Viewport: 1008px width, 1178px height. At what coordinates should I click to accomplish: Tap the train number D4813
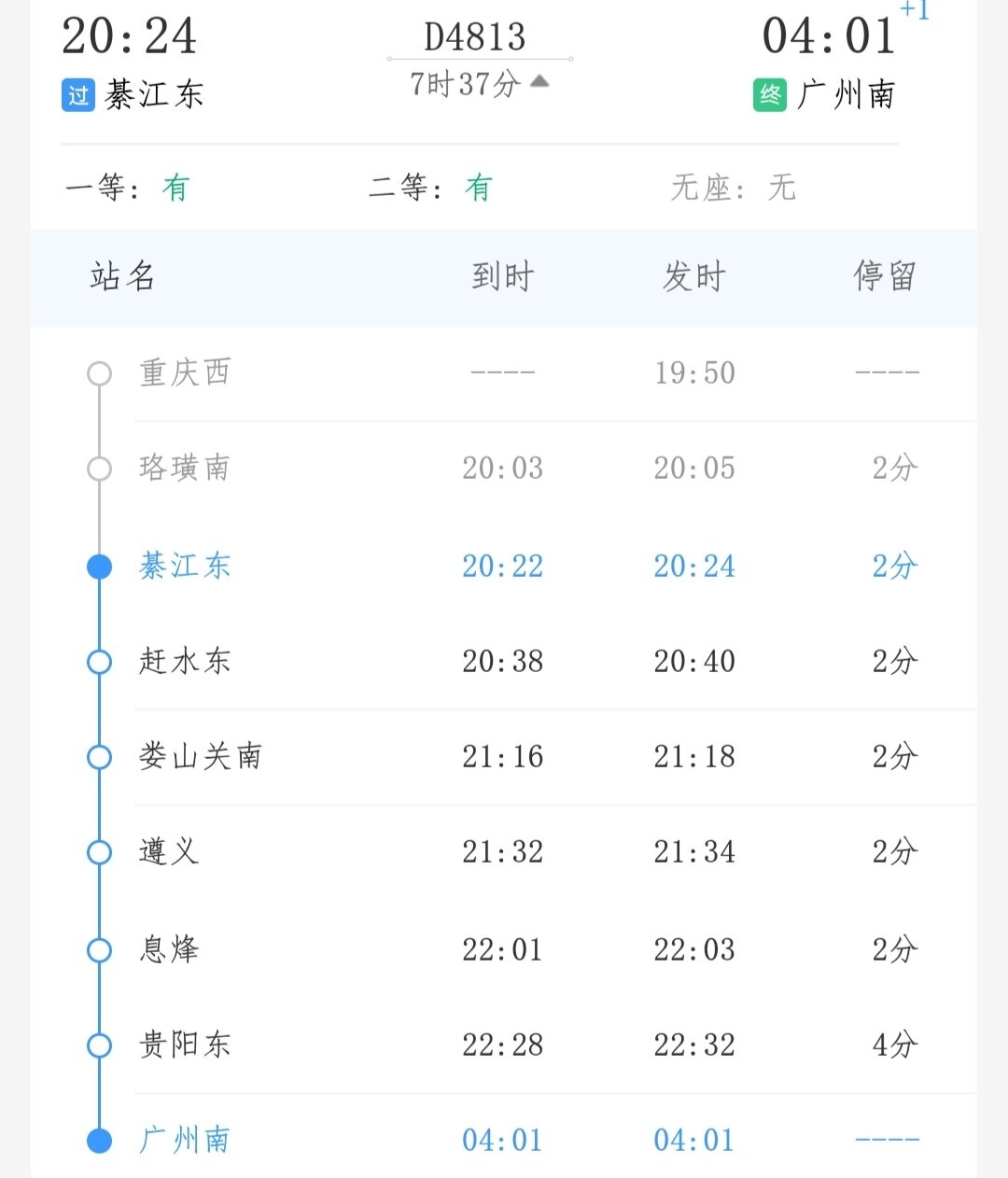[475, 38]
